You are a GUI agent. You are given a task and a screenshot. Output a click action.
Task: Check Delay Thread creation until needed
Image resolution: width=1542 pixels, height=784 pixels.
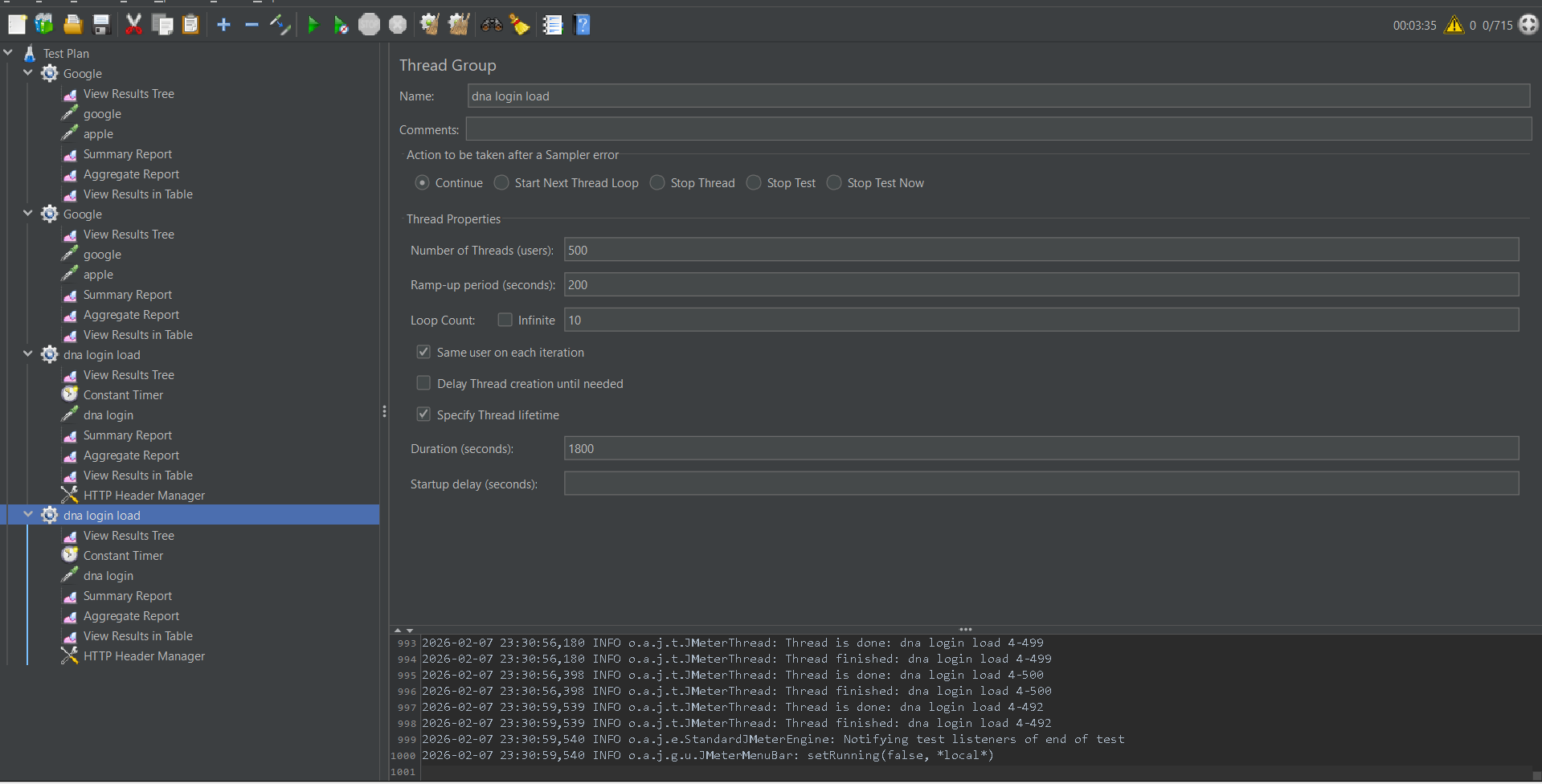click(x=423, y=383)
